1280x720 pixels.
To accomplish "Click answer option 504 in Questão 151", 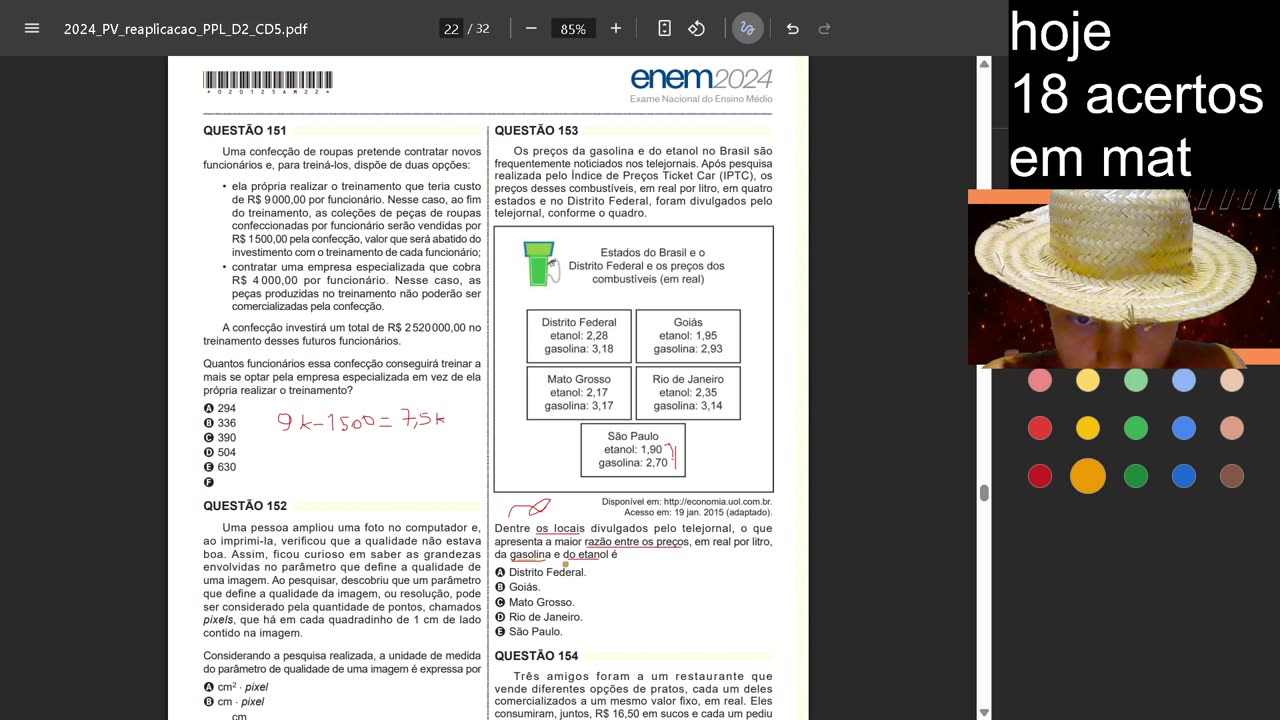I will (220, 452).
